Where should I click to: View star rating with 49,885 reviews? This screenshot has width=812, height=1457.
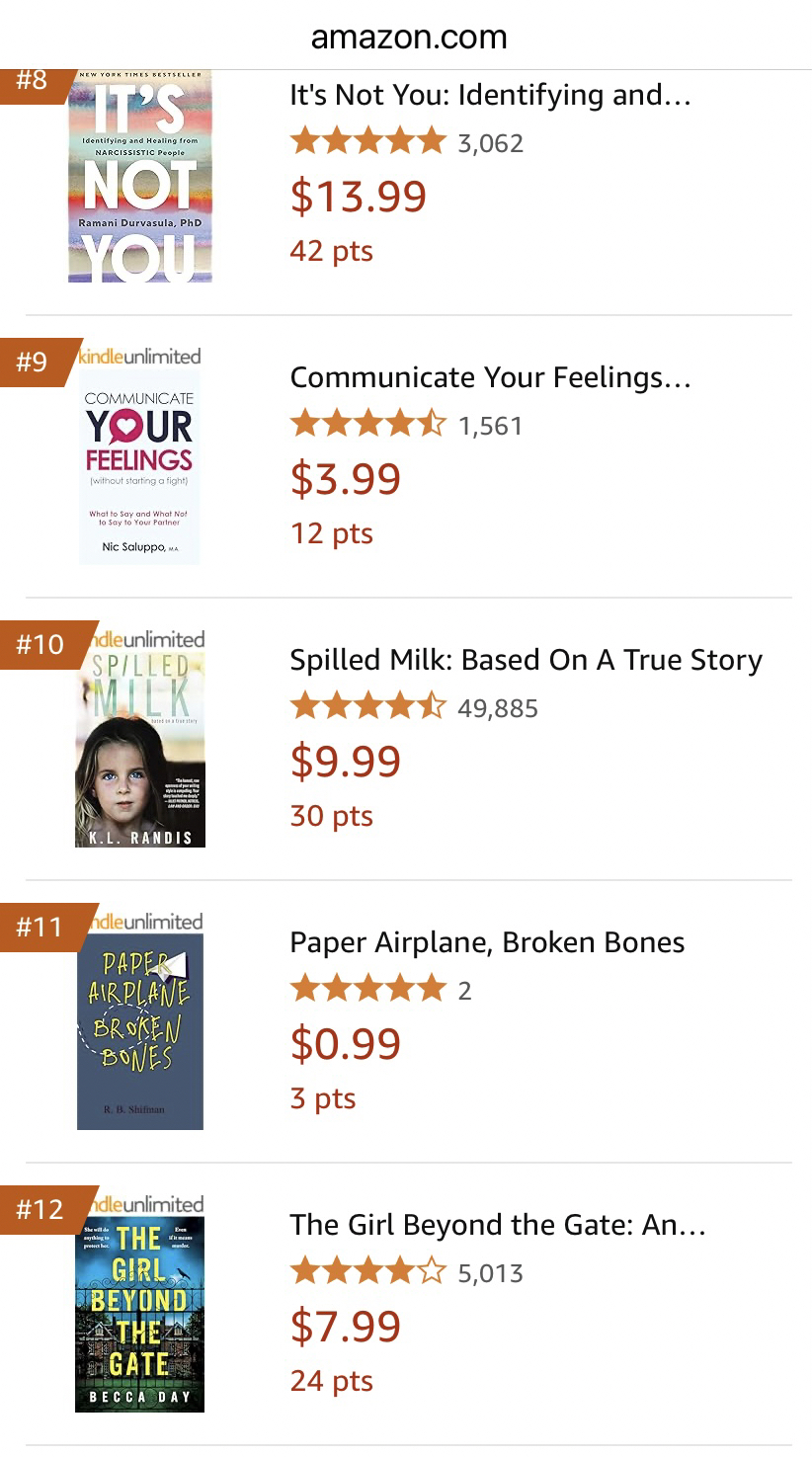(367, 707)
